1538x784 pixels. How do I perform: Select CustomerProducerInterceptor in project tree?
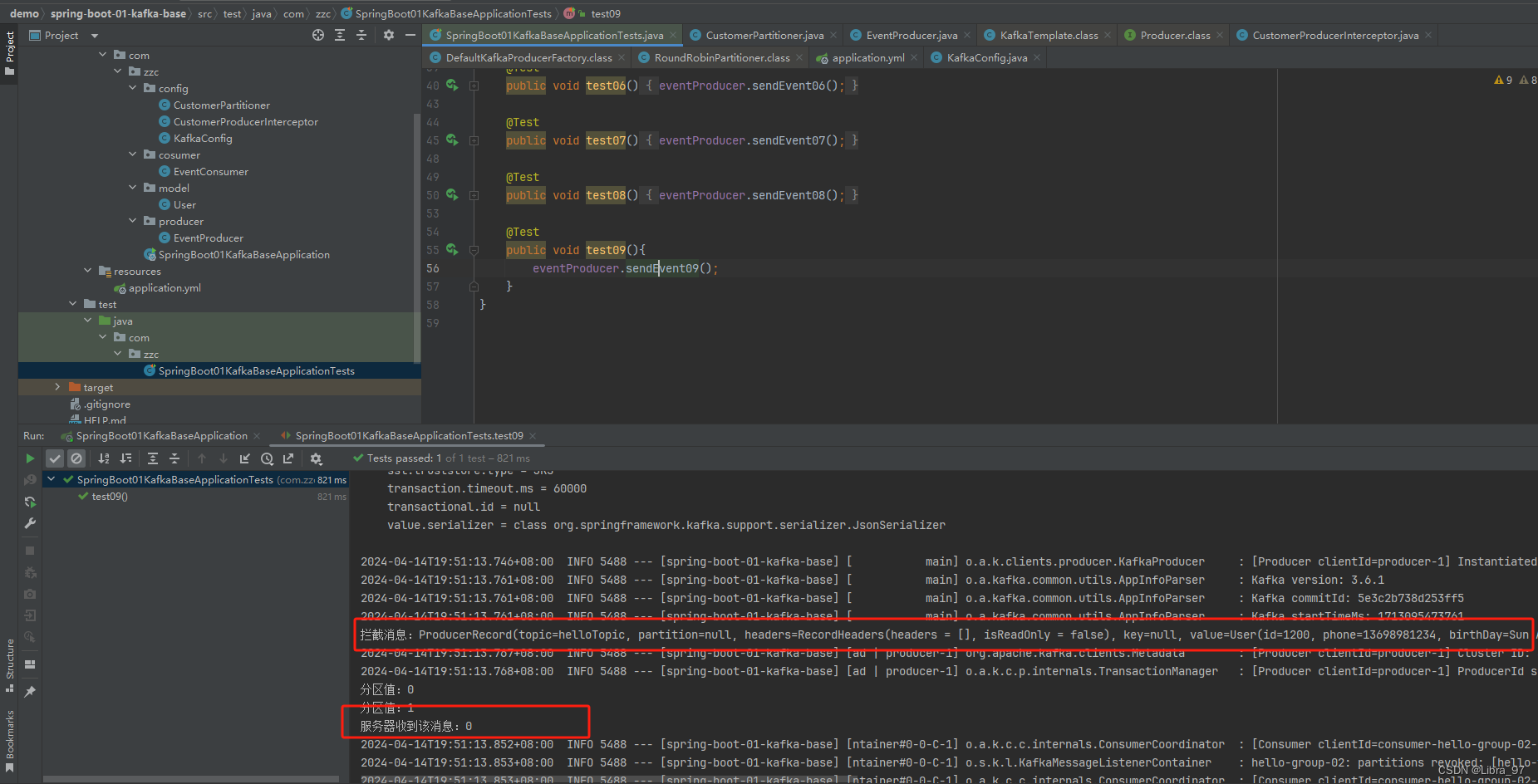pos(245,121)
